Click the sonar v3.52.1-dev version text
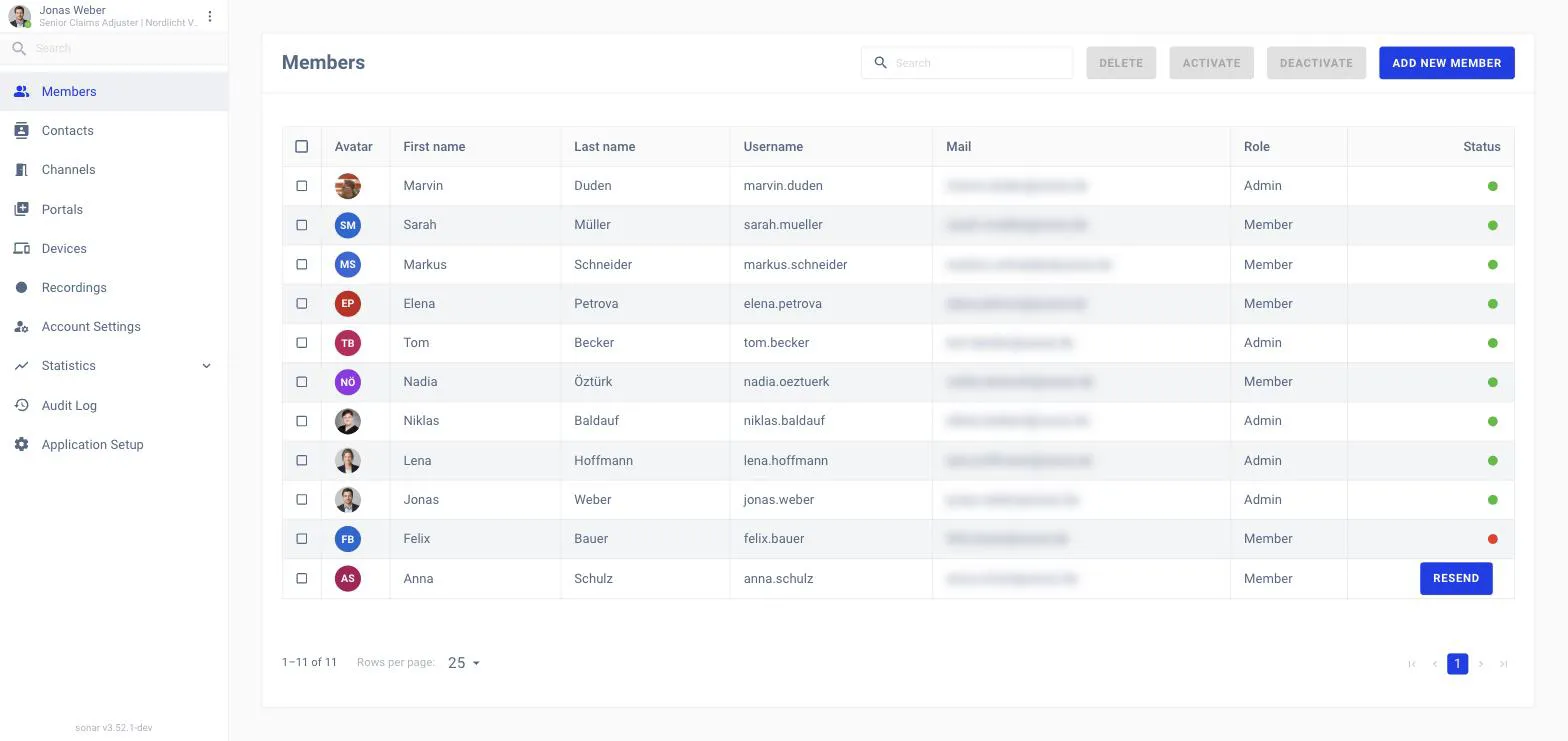This screenshot has width=1568, height=741. click(x=114, y=728)
